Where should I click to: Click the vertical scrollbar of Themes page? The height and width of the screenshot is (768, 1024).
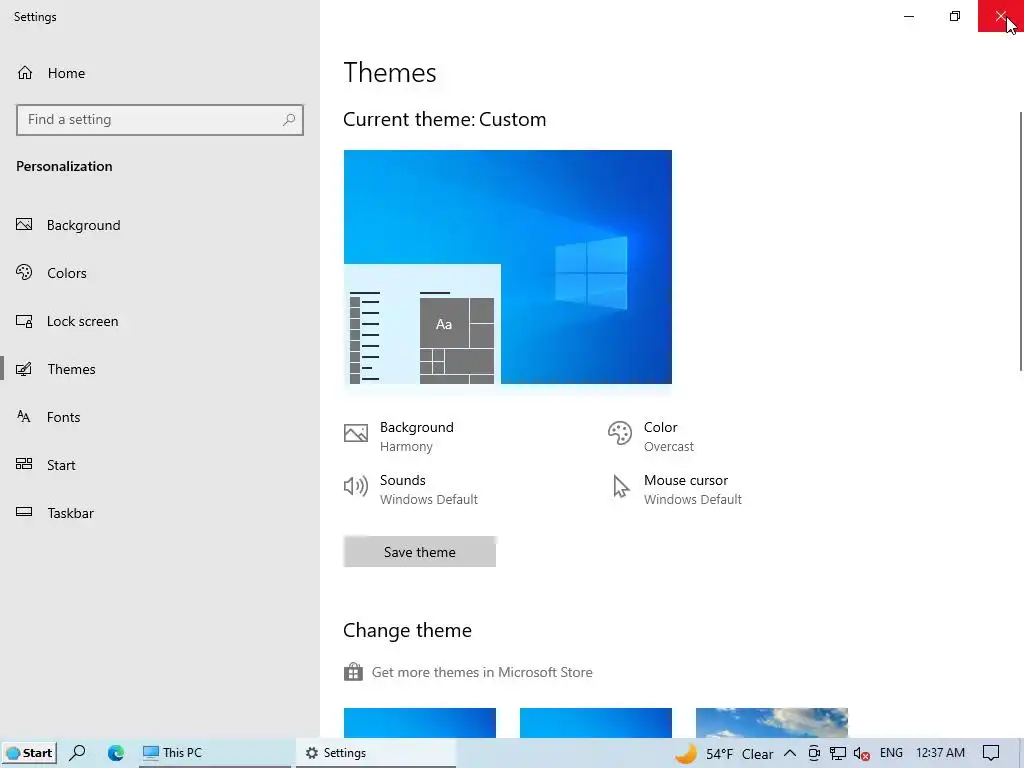(1021, 242)
